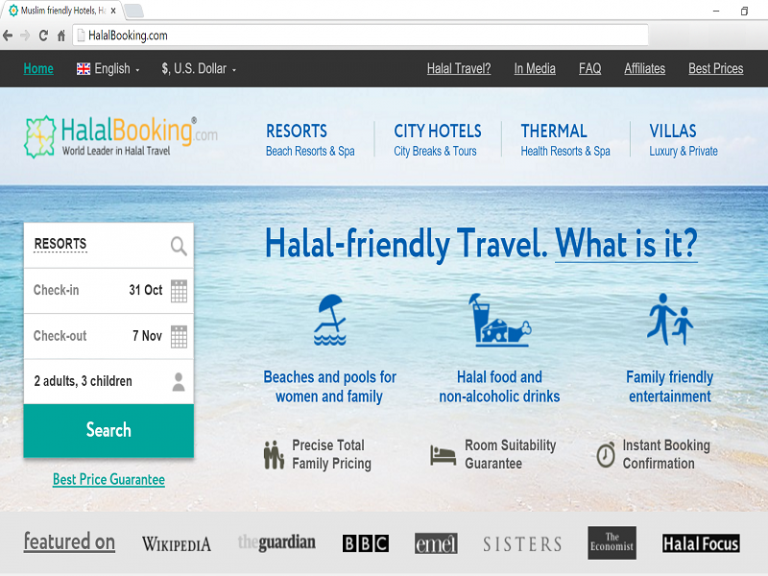
Task: Open the RESORTS category menu
Action: pyautogui.click(x=311, y=140)
